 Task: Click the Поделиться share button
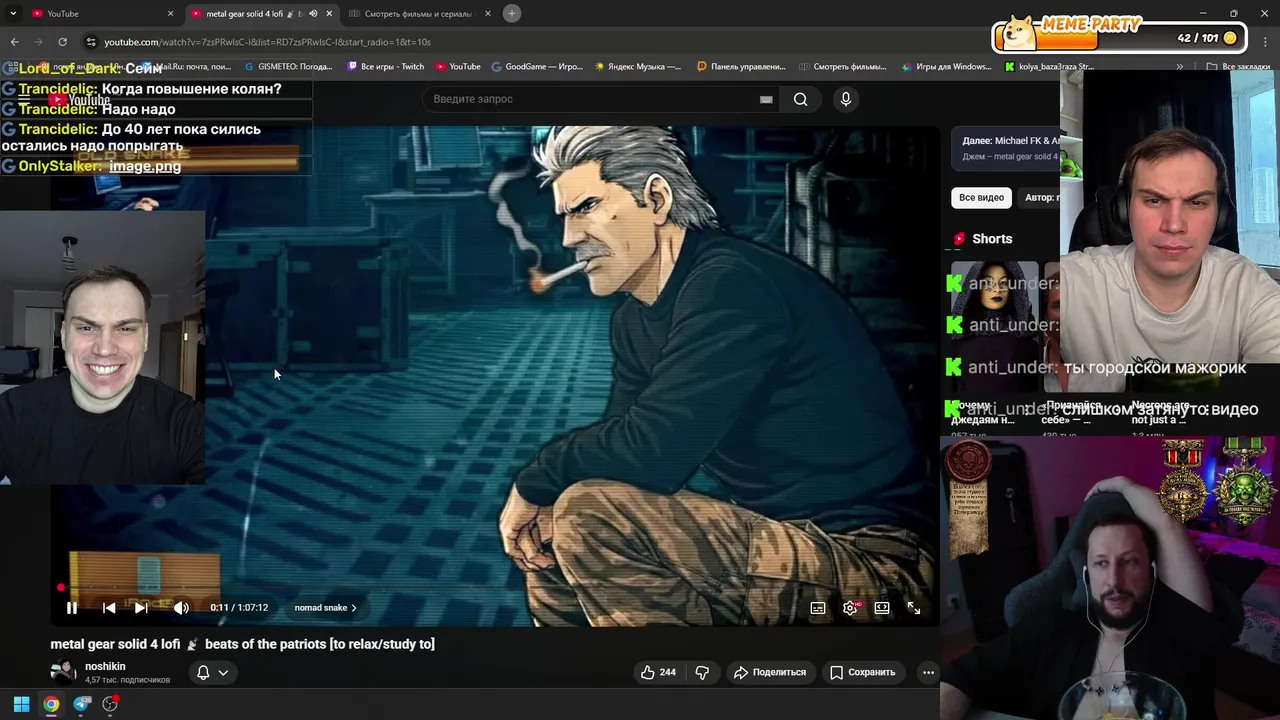coord(769,672)
